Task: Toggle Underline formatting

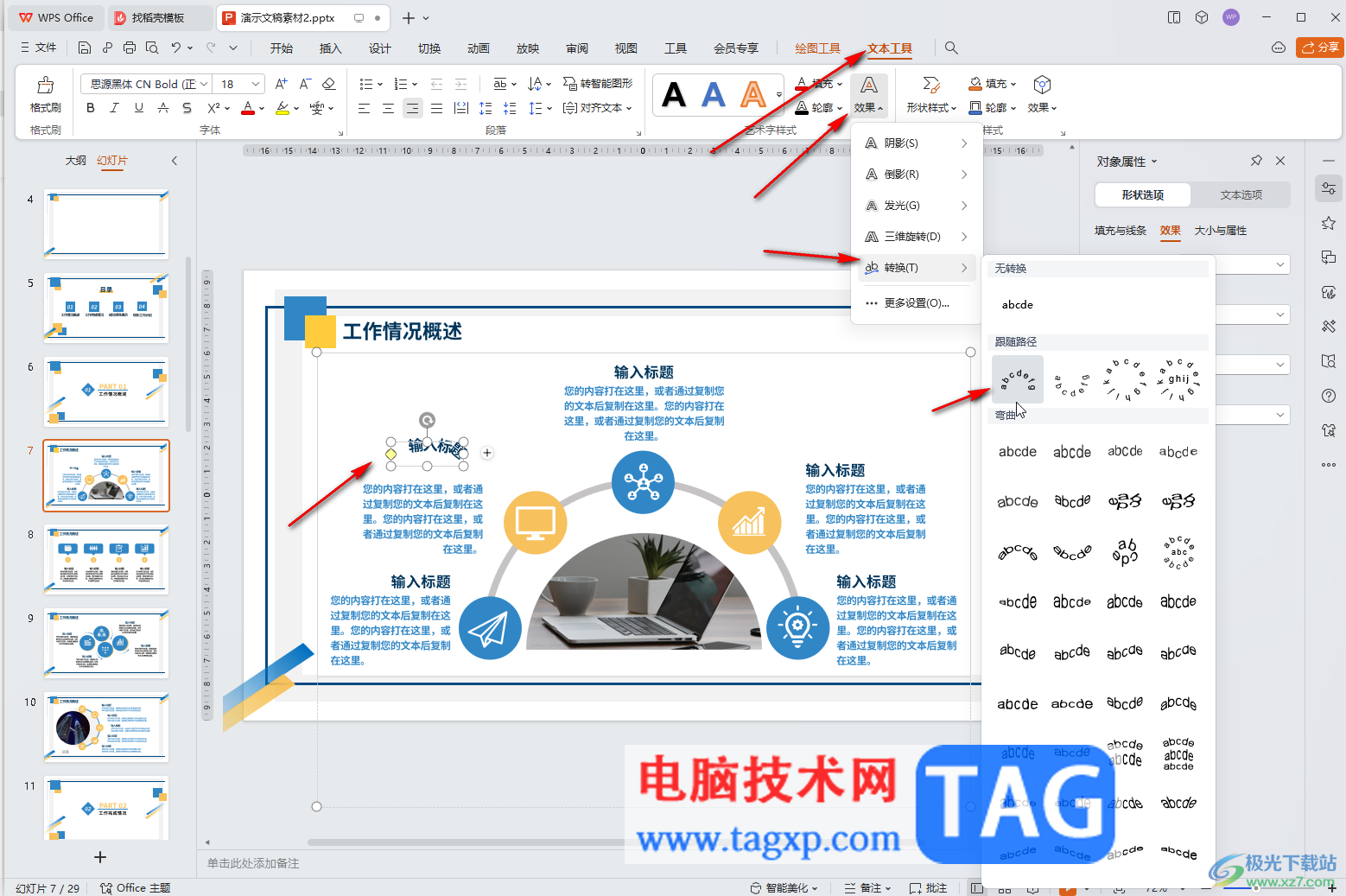Action: (139, 108)
